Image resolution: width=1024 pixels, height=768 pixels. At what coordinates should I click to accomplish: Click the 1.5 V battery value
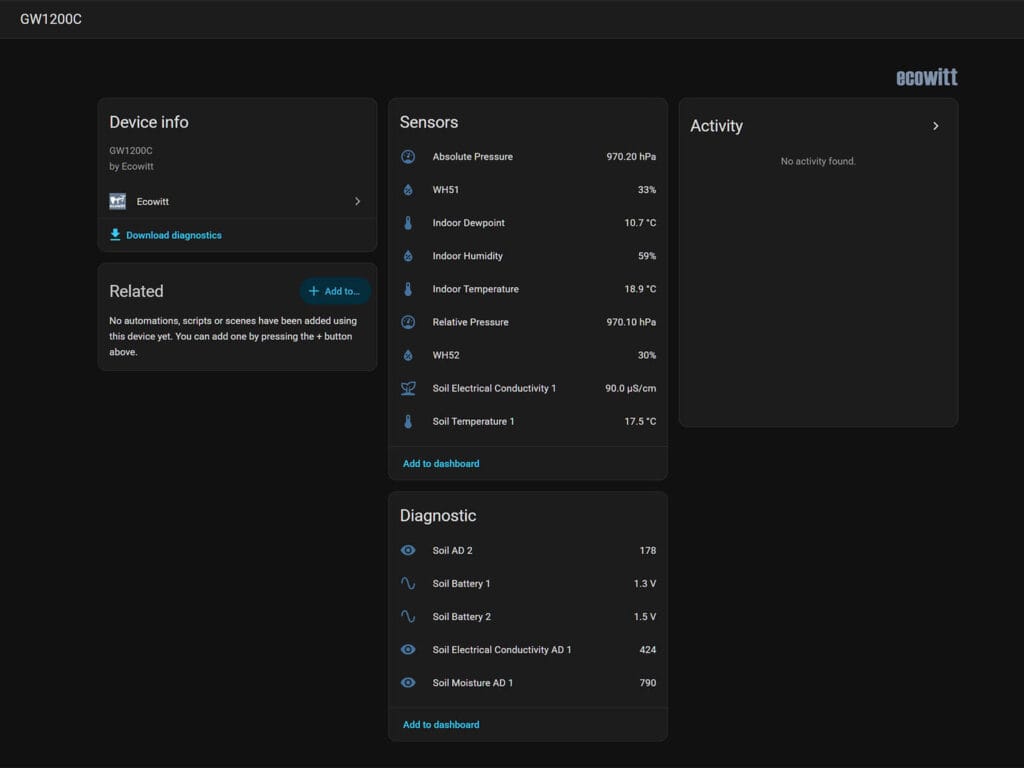(x=645, y=616)
